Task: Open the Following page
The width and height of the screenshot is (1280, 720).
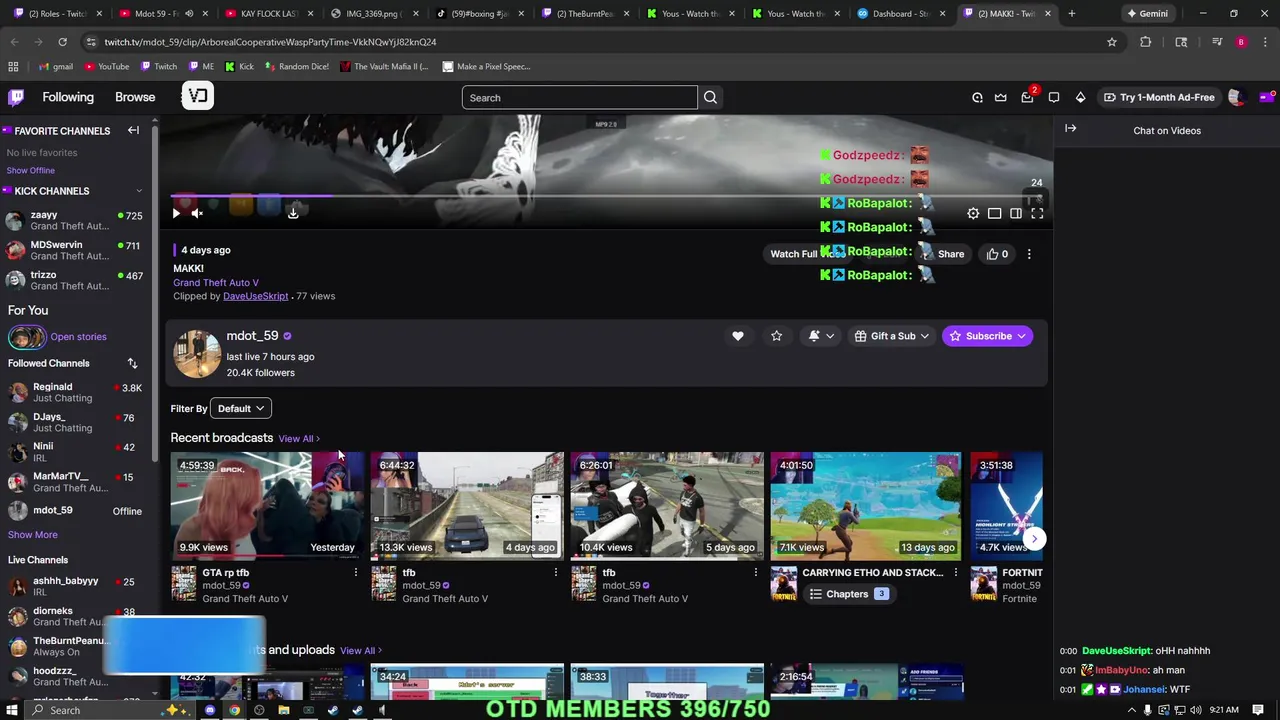Action: click(68, 97)
